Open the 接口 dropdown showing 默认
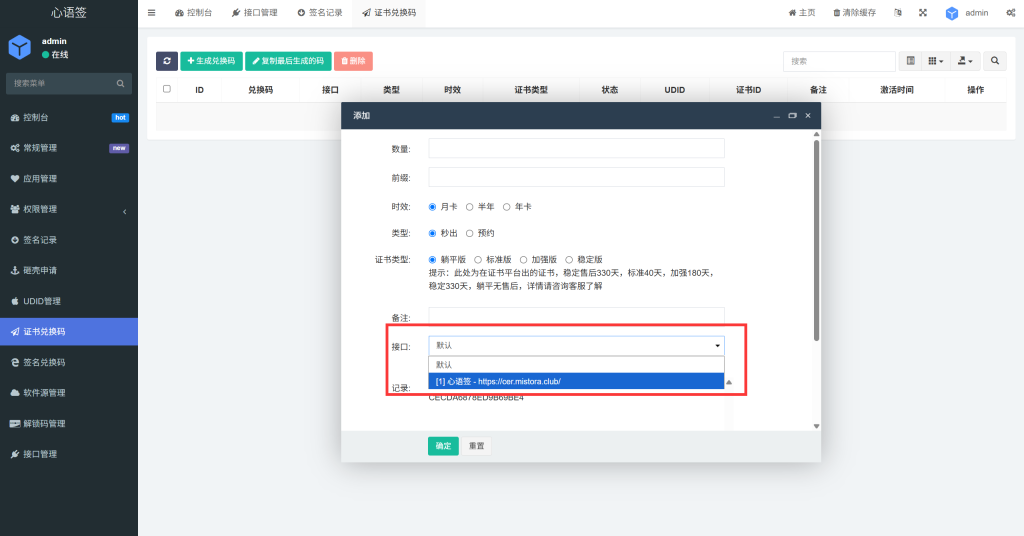The image size is (1024, 536). coord(576,346)
